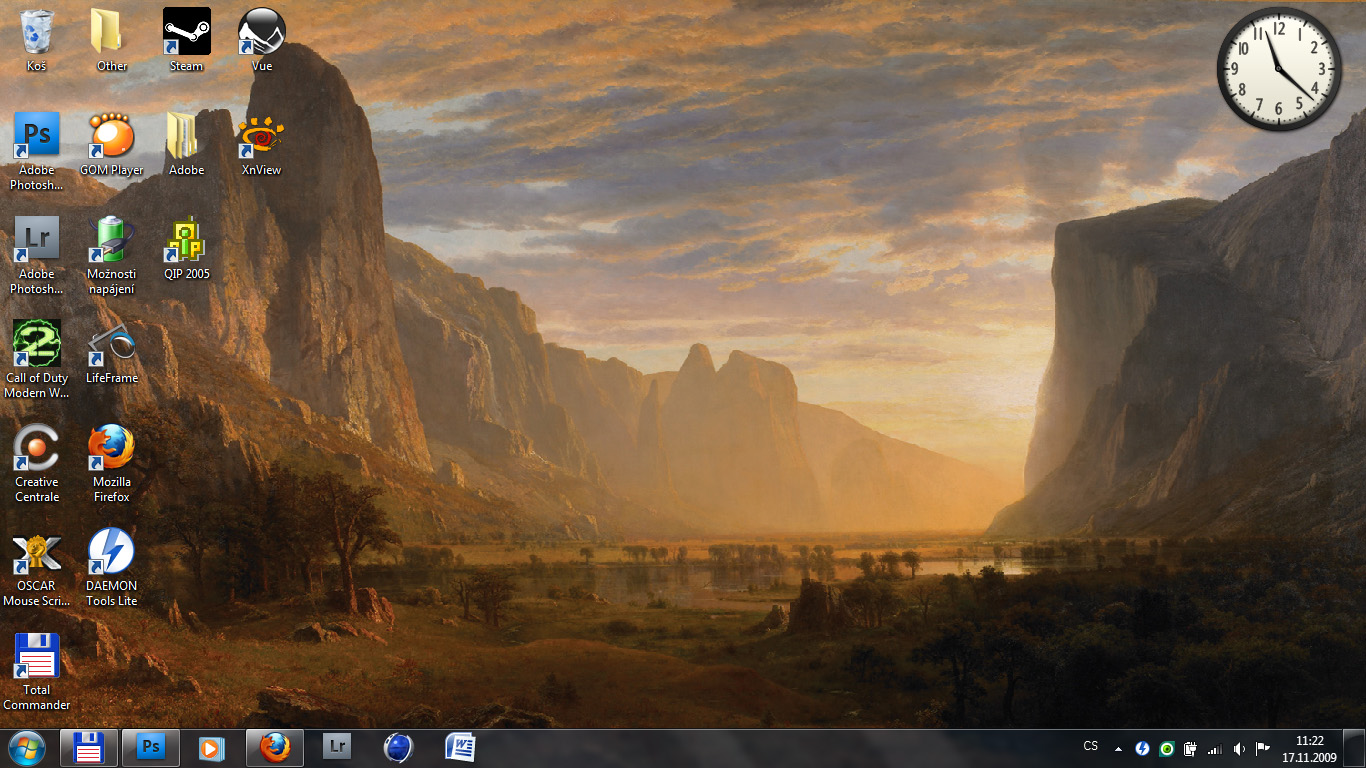1366x768 pixels.
Task: Open Možnosti napájení power options
Action: pos(111,237)
